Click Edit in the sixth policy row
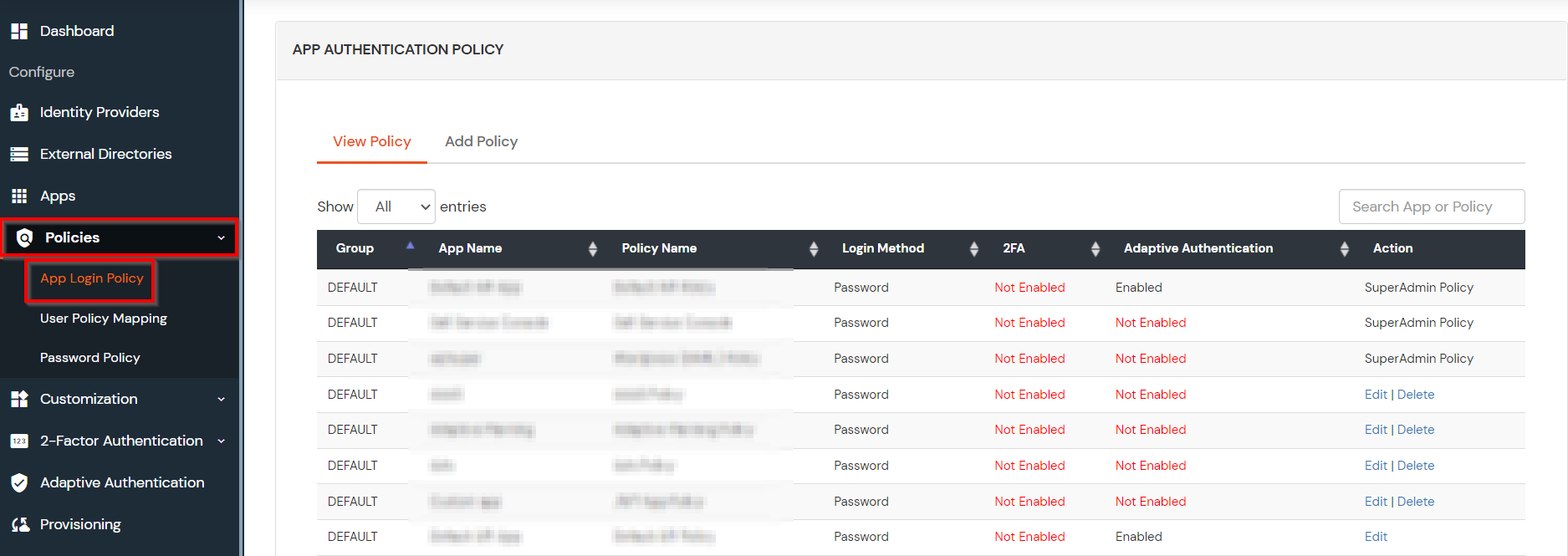 click(1376, 466)
